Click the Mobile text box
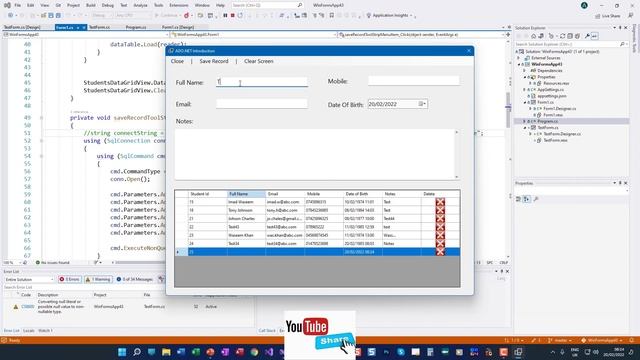Viewport: 640px width, 360px height. pos(413,81)
